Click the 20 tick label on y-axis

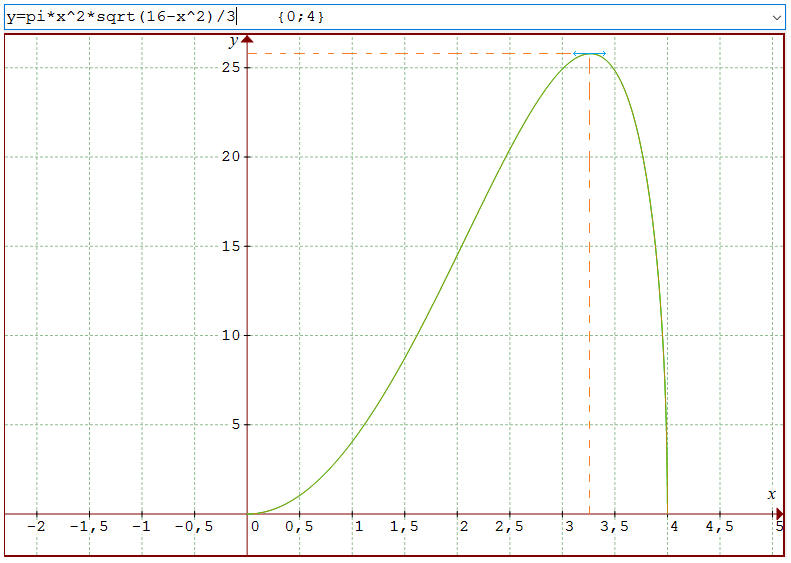tap(229, 157)
